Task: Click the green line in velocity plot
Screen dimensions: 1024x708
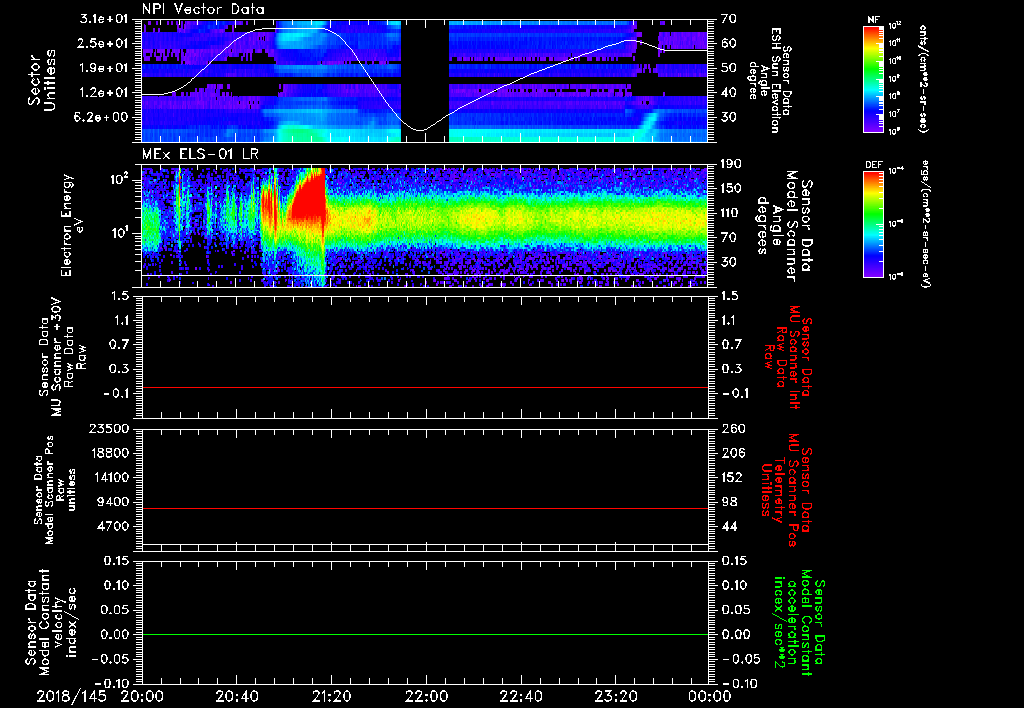Action: pyautogui.click(x=425, y=634)
